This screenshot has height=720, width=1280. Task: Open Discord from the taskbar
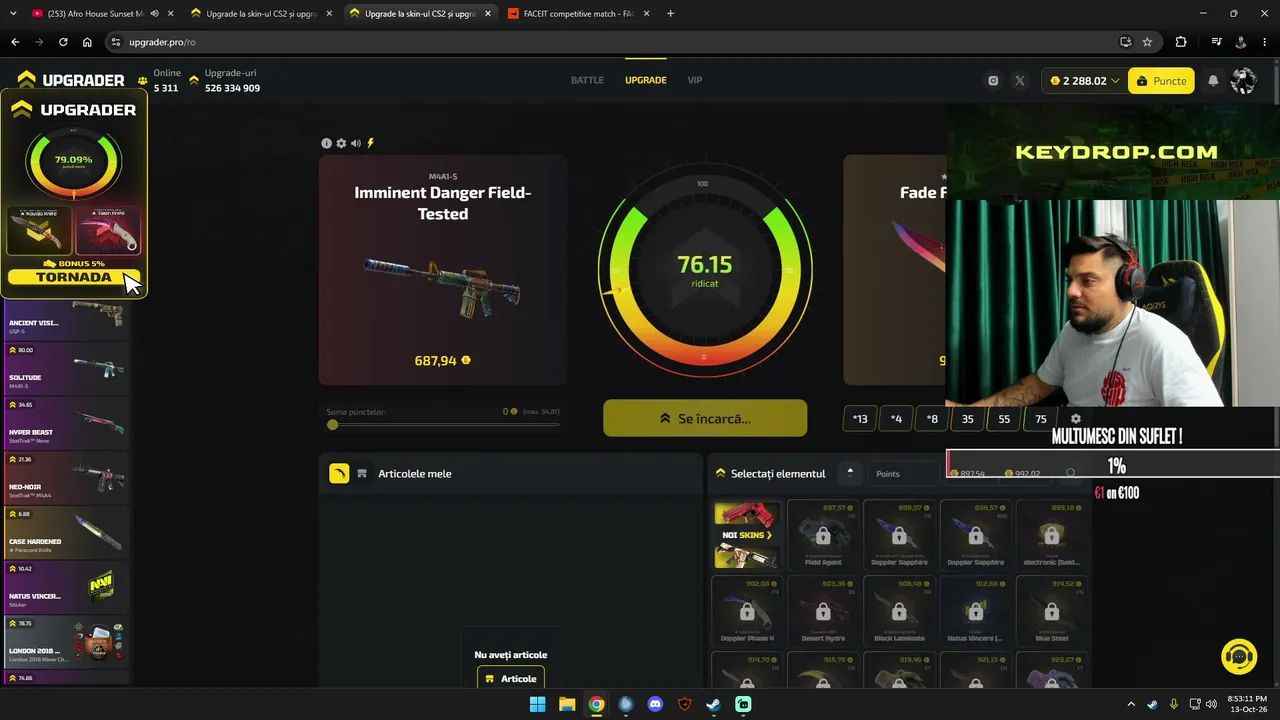pos(655,704)
